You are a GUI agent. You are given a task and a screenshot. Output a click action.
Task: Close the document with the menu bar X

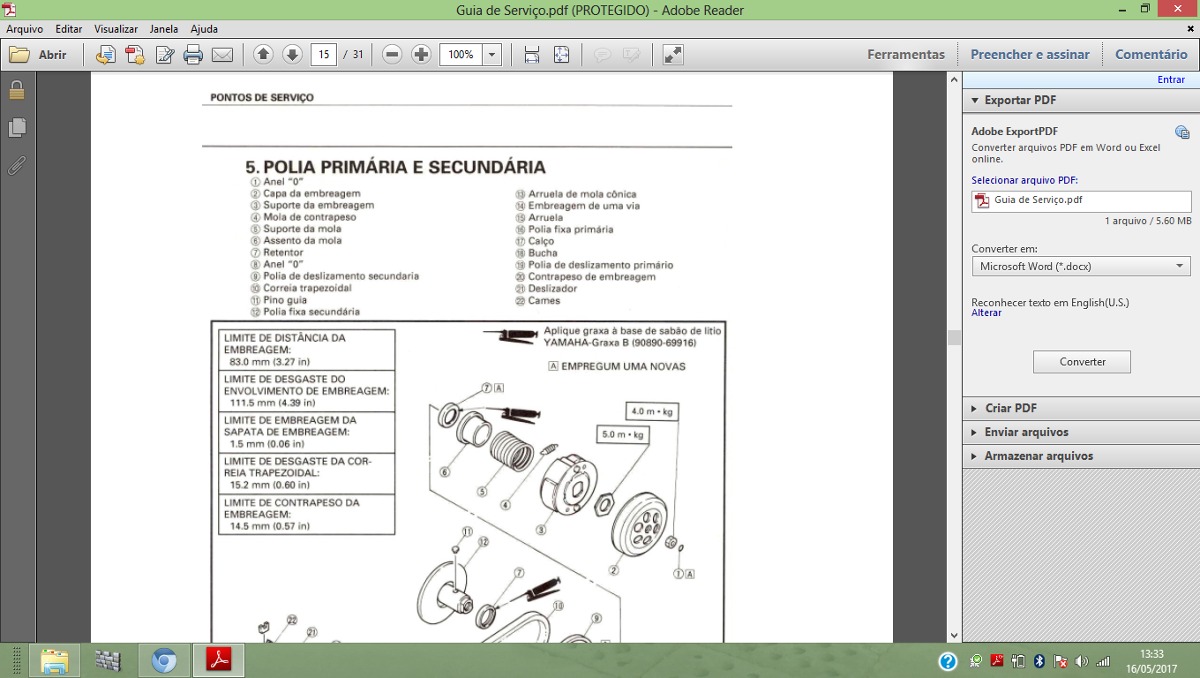pos(1190,29)
